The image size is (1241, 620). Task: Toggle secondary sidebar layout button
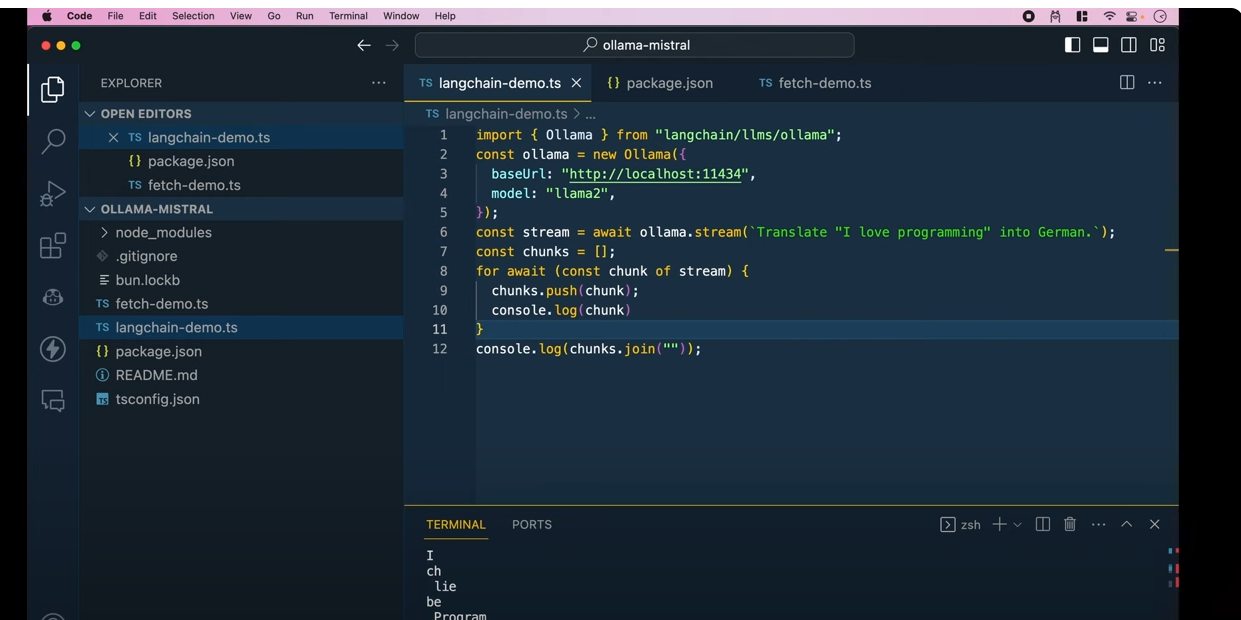click(1129, 45)
